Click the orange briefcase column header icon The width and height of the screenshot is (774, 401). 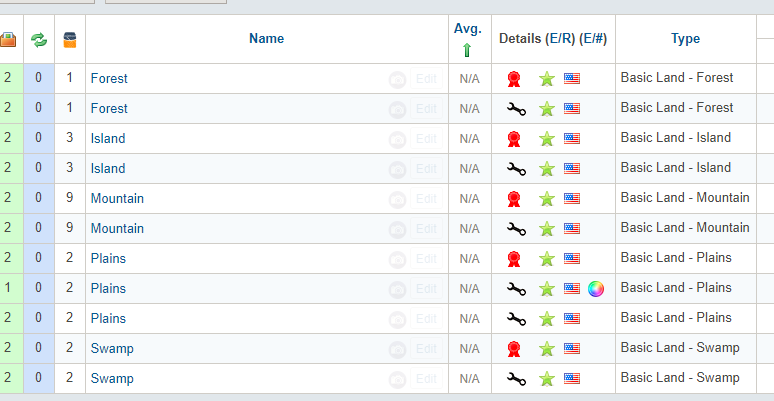click(x=8, y=40)
